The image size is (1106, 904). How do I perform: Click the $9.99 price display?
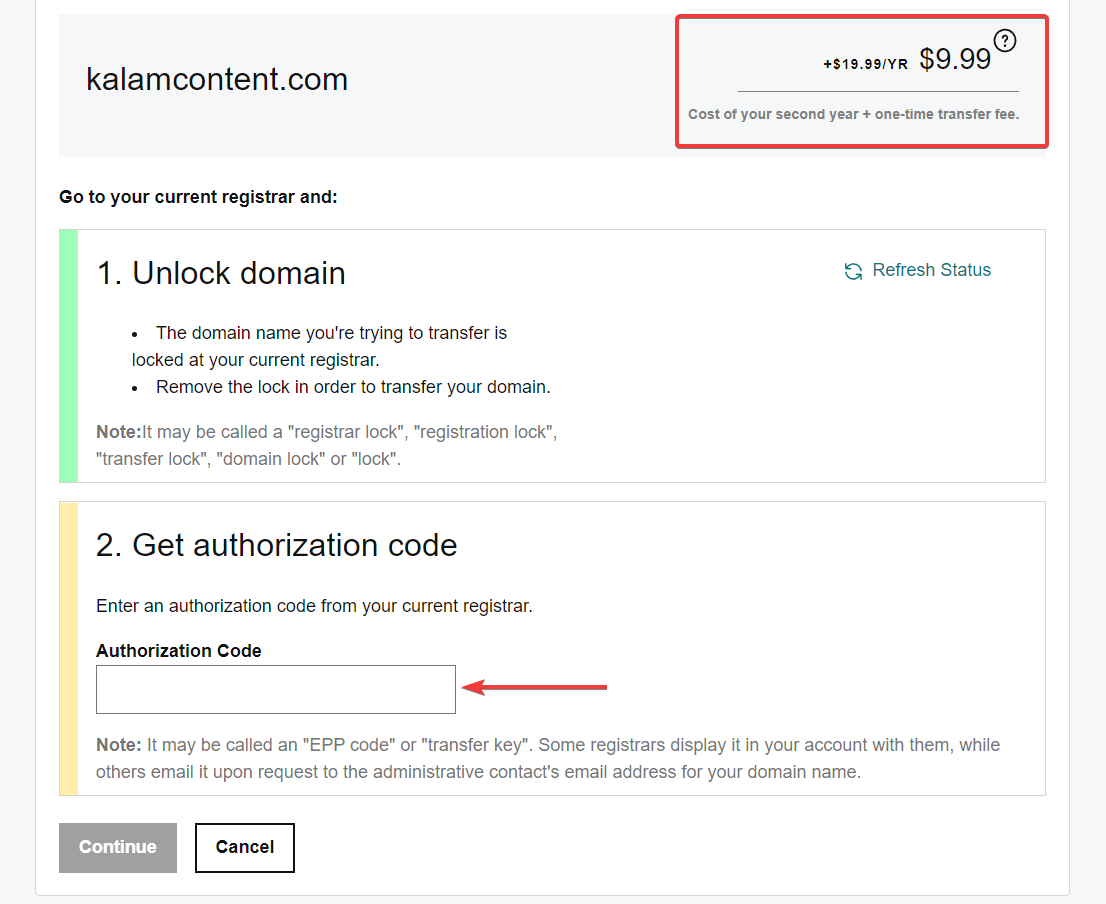(956, 58)
